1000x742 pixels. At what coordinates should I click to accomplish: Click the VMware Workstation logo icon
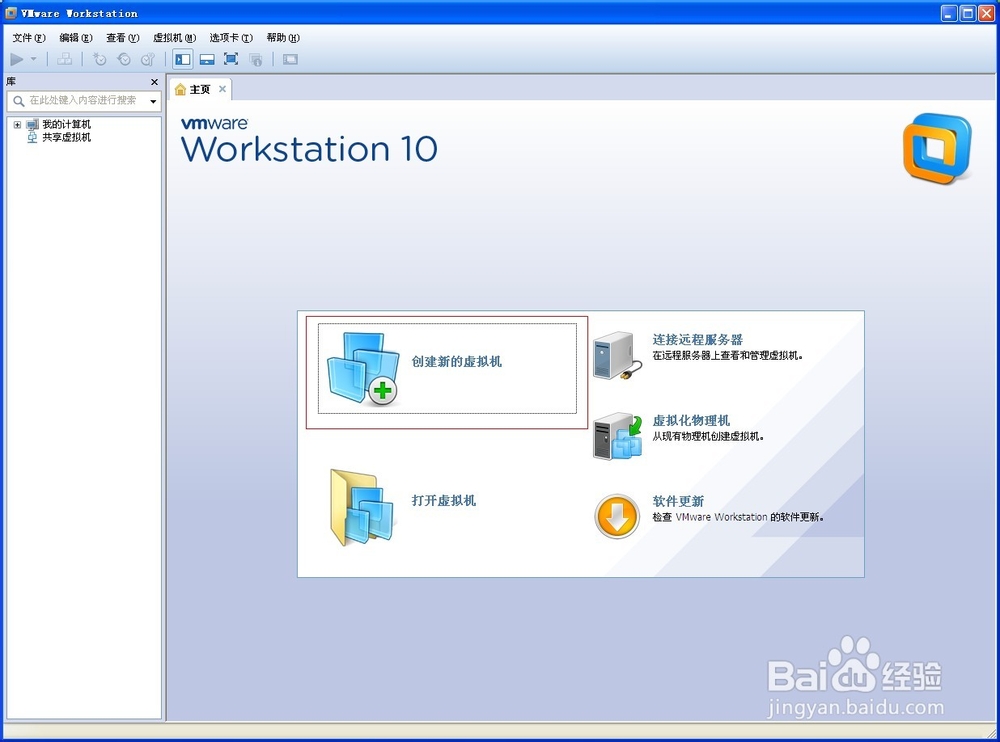pyautogui.click(x=937, y=148)
